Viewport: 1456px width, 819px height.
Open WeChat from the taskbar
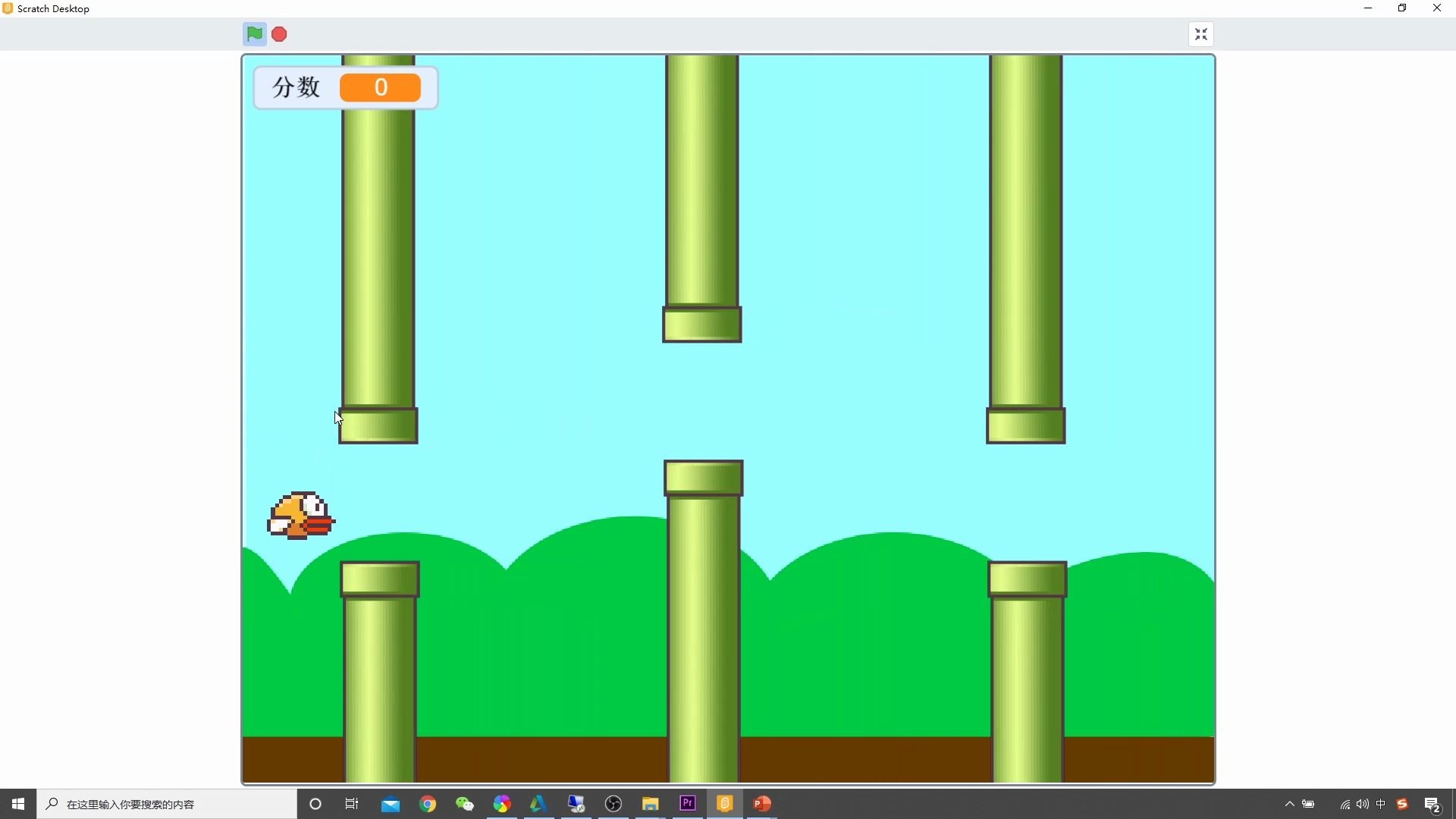(x=465, y=804)
